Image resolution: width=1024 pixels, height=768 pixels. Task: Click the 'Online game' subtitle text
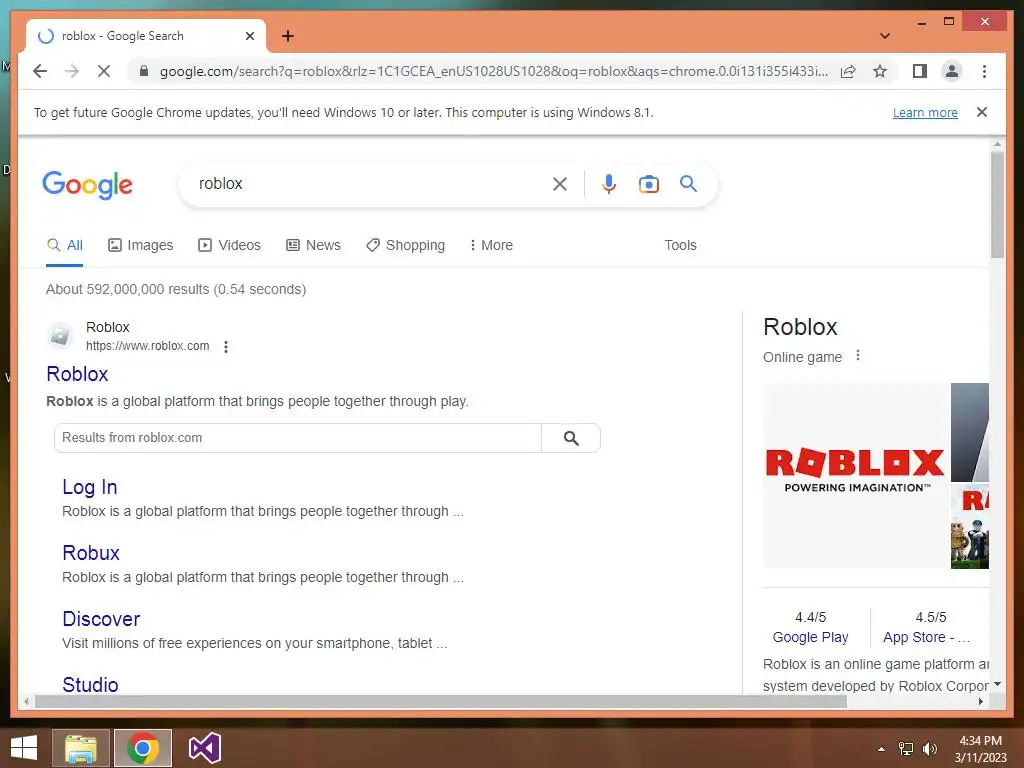click(803, 357)
